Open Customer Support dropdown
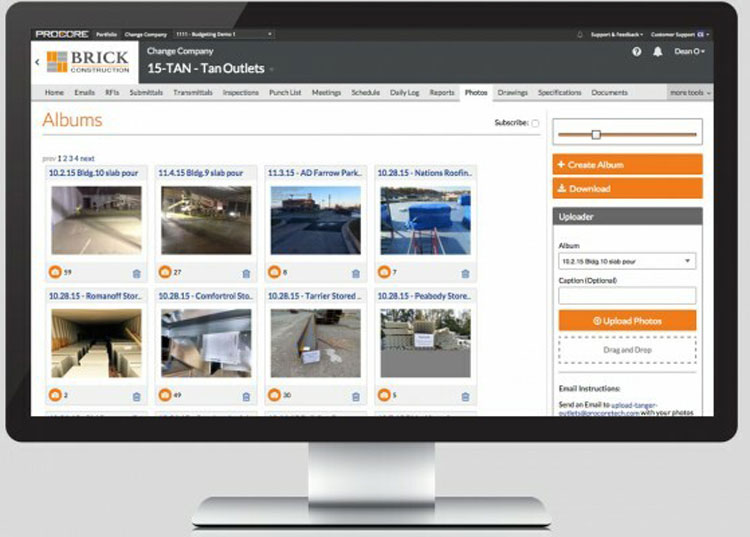The height and width of the screenshot is (537, 750). click(x=680, y=34)
